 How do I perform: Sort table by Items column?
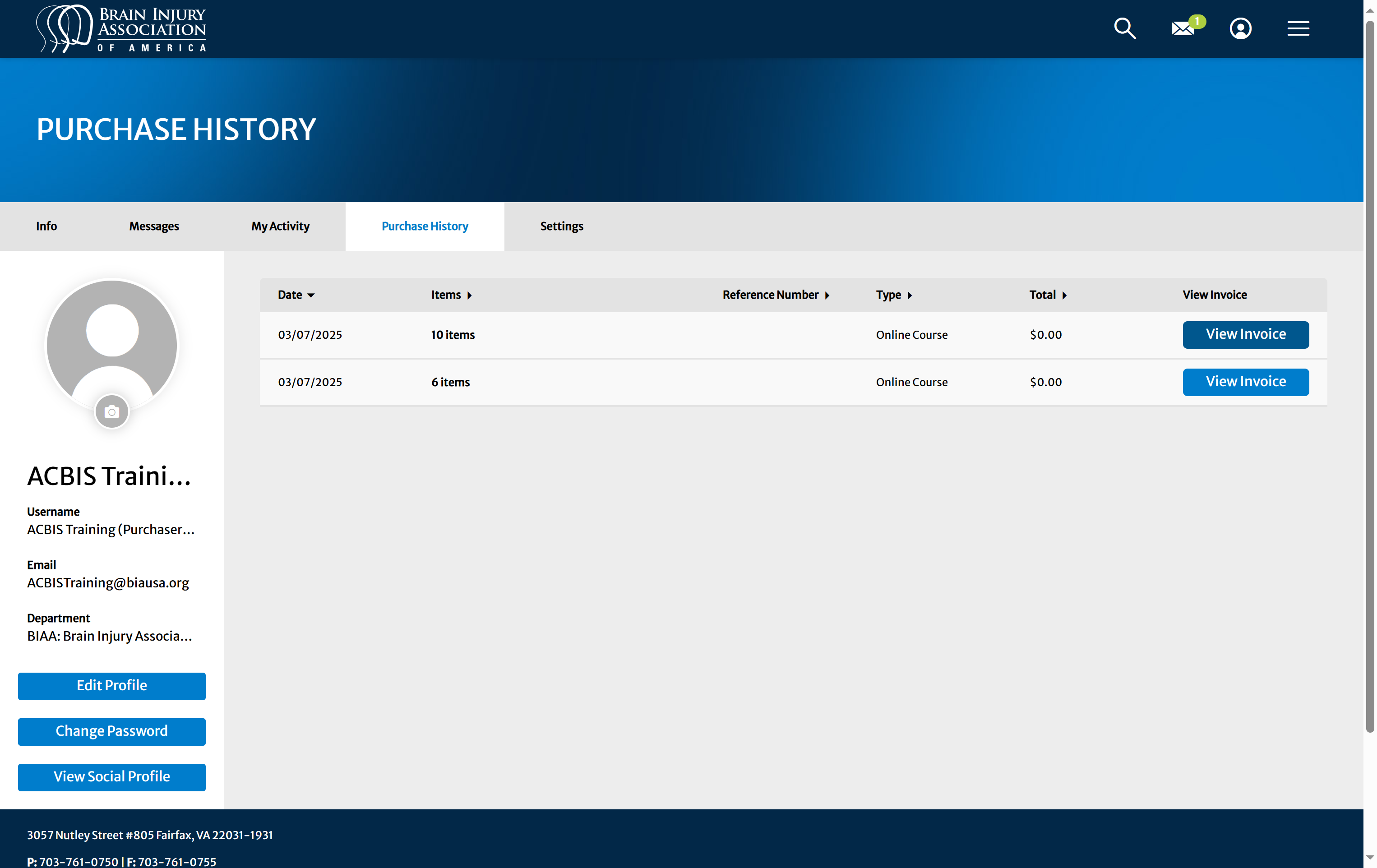tap(451, 295)
